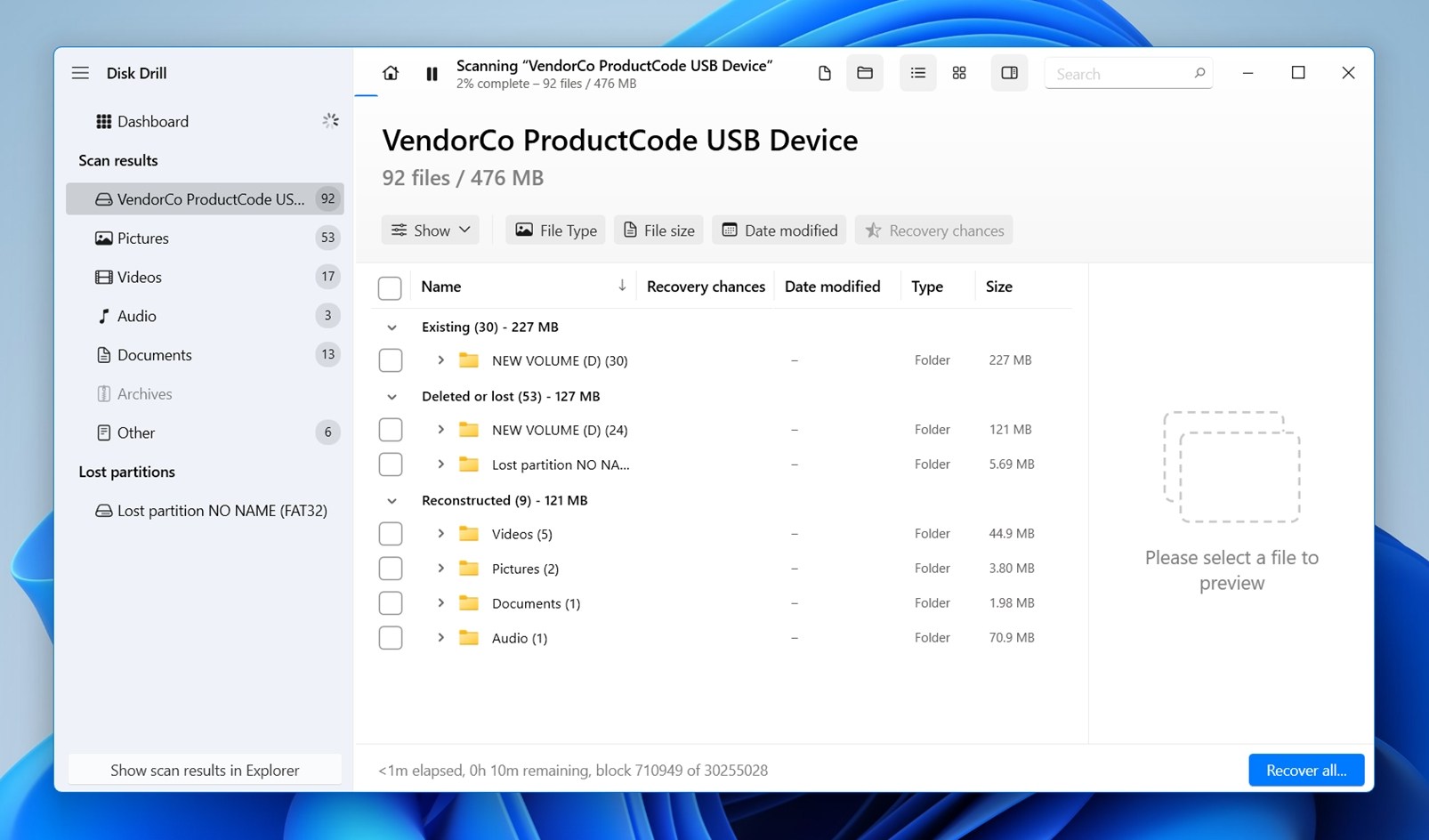
Task: Switch to folder view icon
Action: pyautogui.click(x=865, y=73)
